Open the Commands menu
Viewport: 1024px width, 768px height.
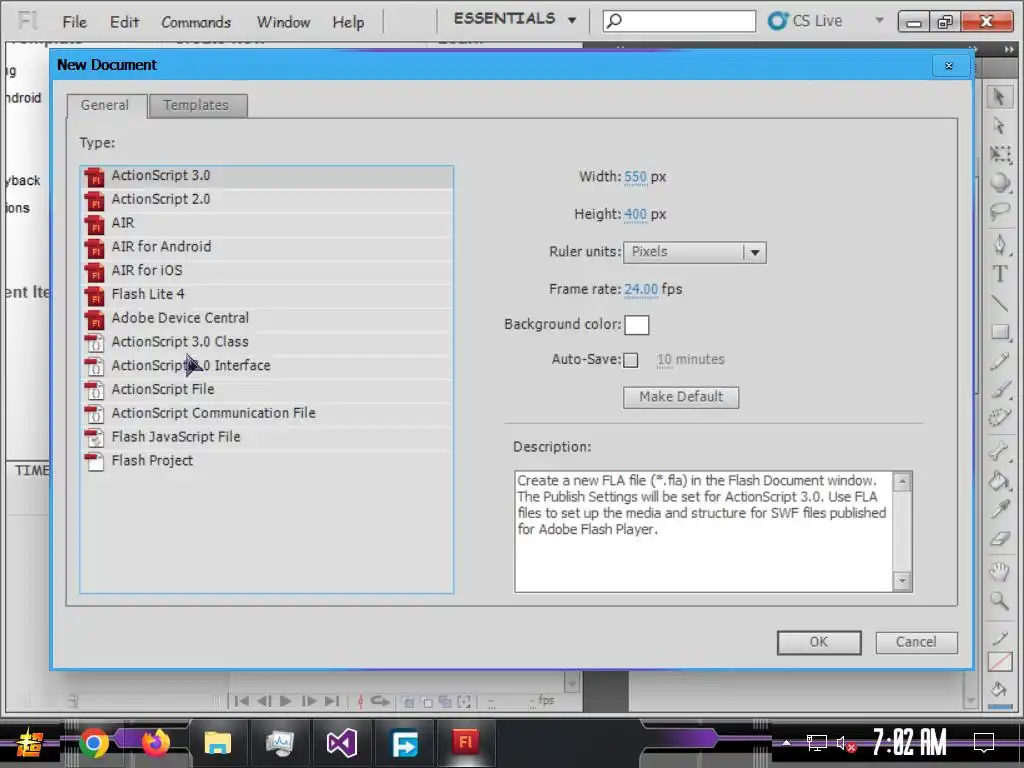pyautogui.click(x=196, y=22)
